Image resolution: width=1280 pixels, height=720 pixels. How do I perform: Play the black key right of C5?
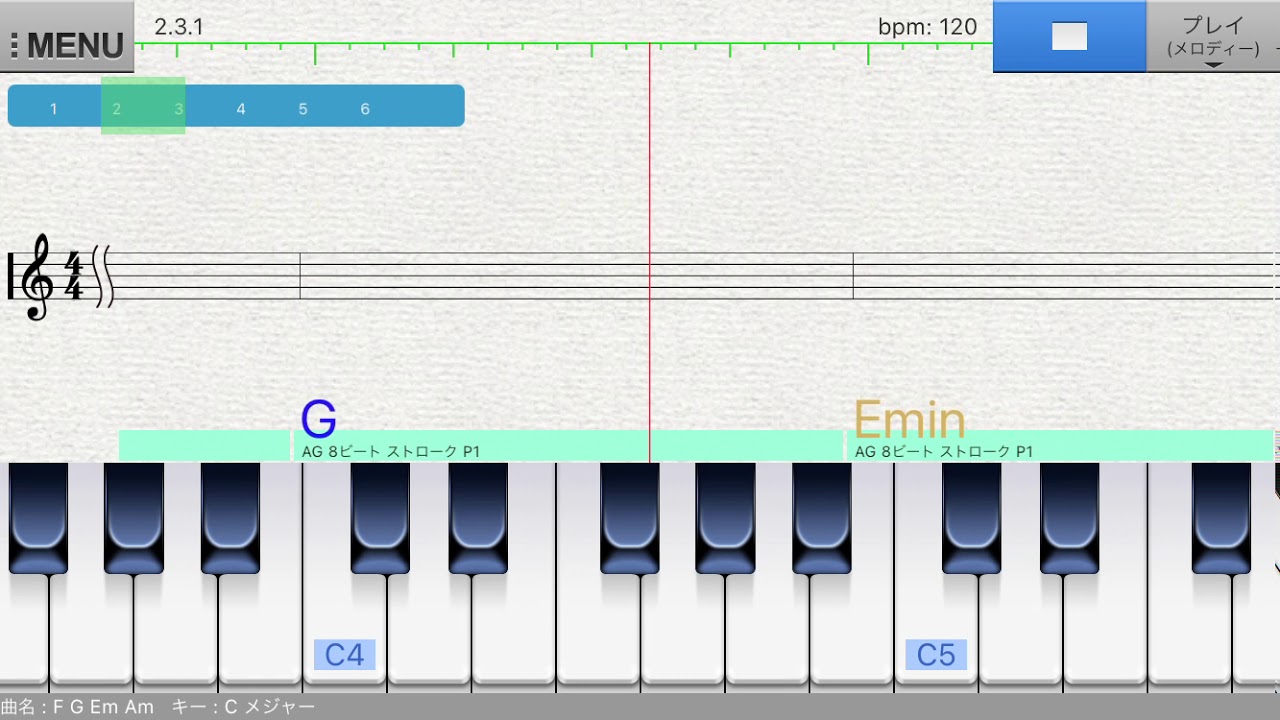click(971, 518)
